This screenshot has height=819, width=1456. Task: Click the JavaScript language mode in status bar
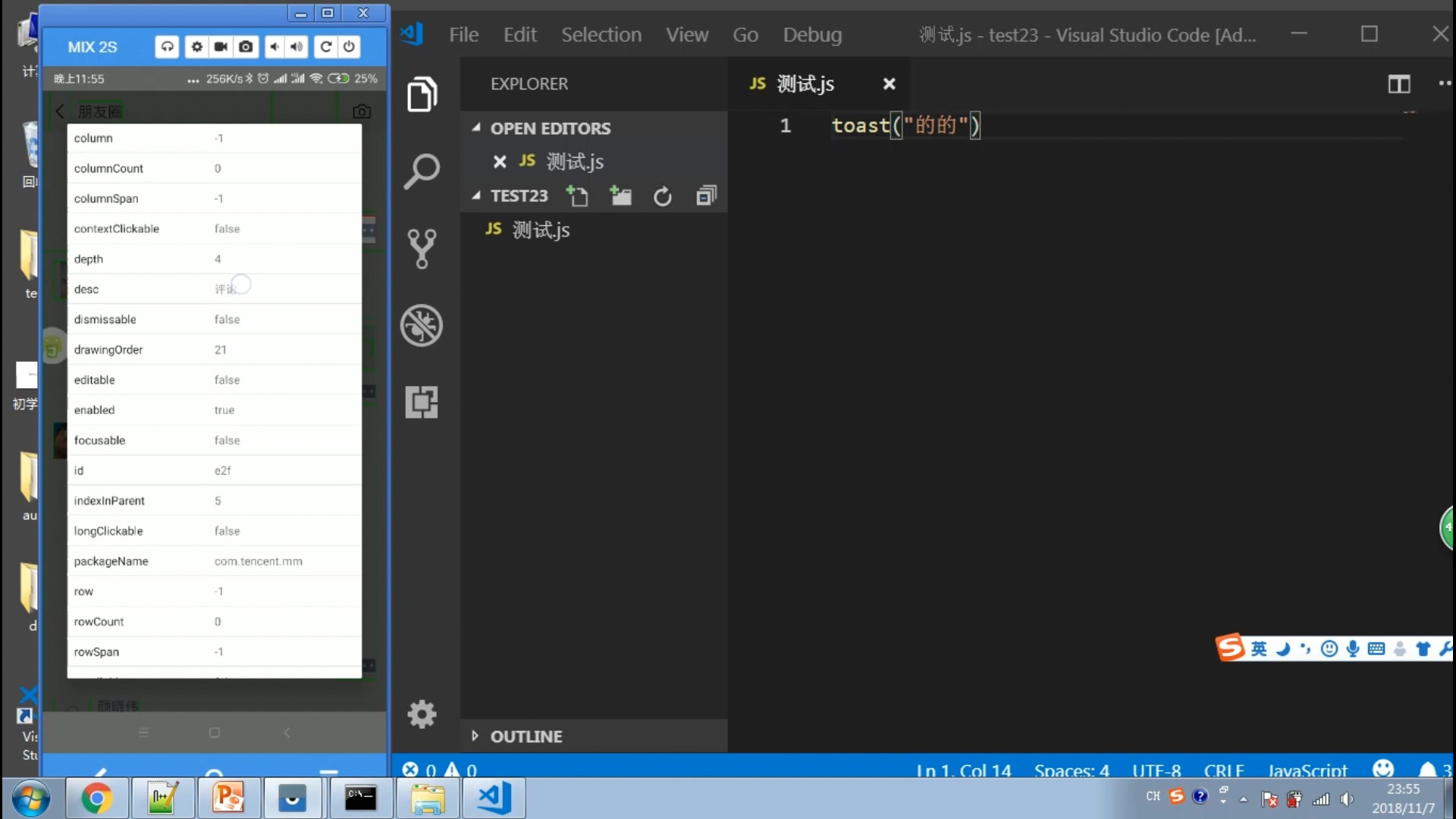pyautogui.click(x=1307, y=770)
